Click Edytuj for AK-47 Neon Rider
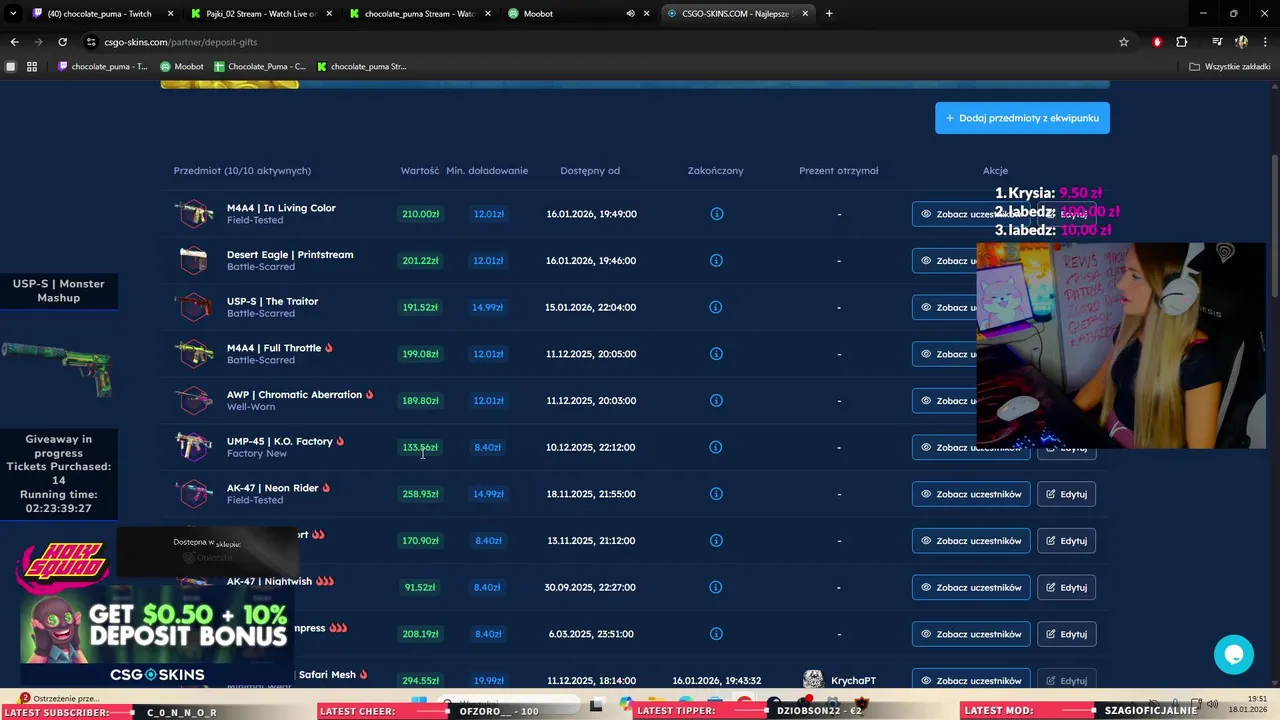Image resolution: width=1280 pixels, height=720 pixels. pos(1066,494)
